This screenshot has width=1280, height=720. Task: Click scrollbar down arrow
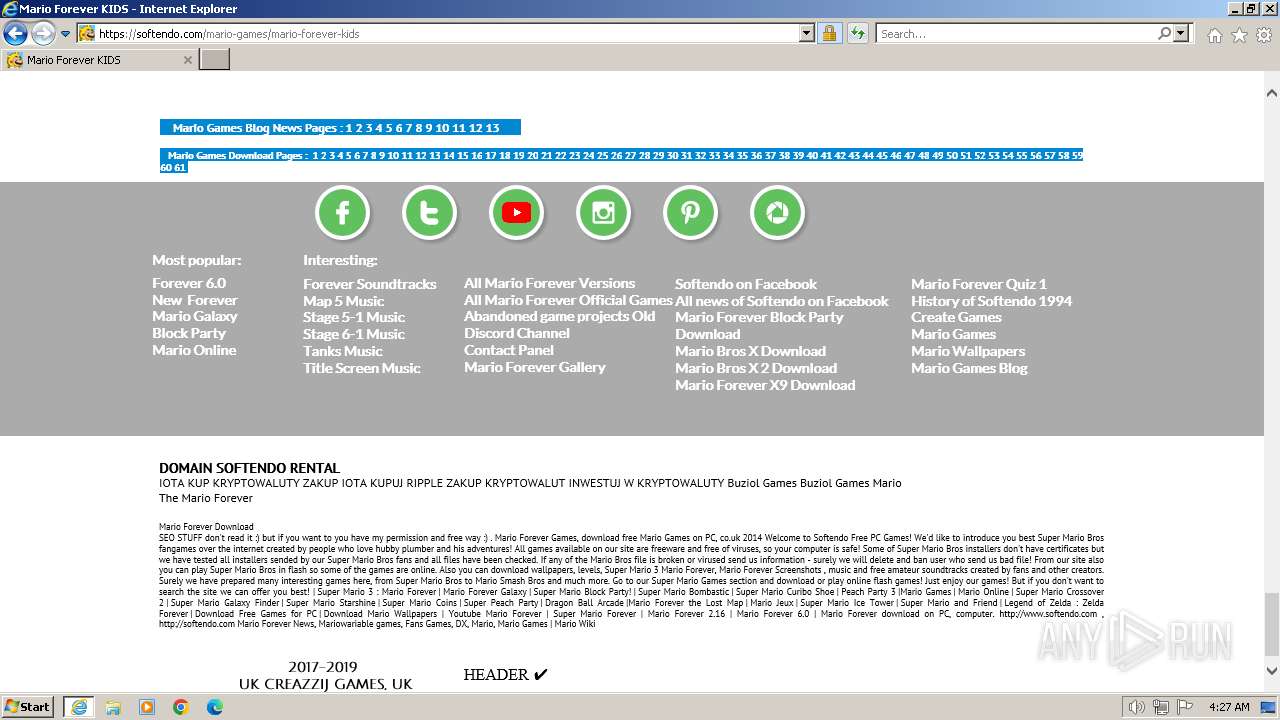click(1272, 671)
